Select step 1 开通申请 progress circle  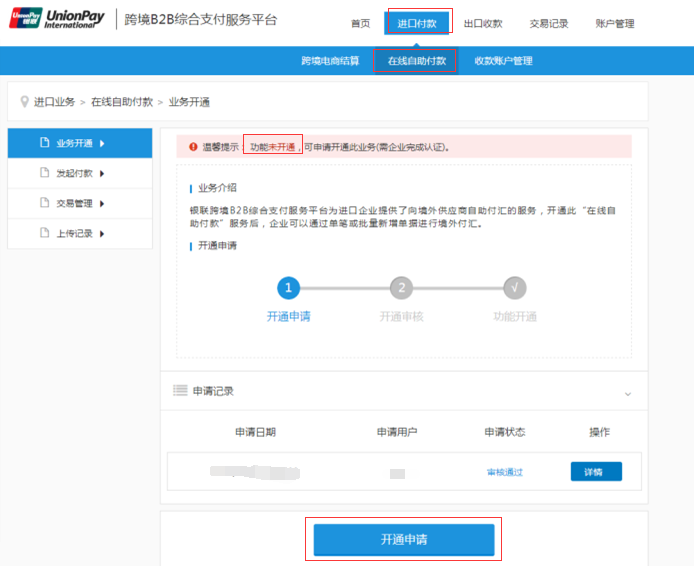tap(288, 288)
